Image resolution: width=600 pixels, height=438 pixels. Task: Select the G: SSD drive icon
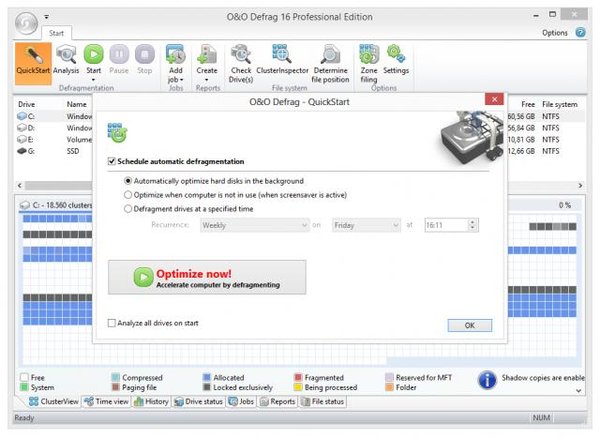click(22, 151)
